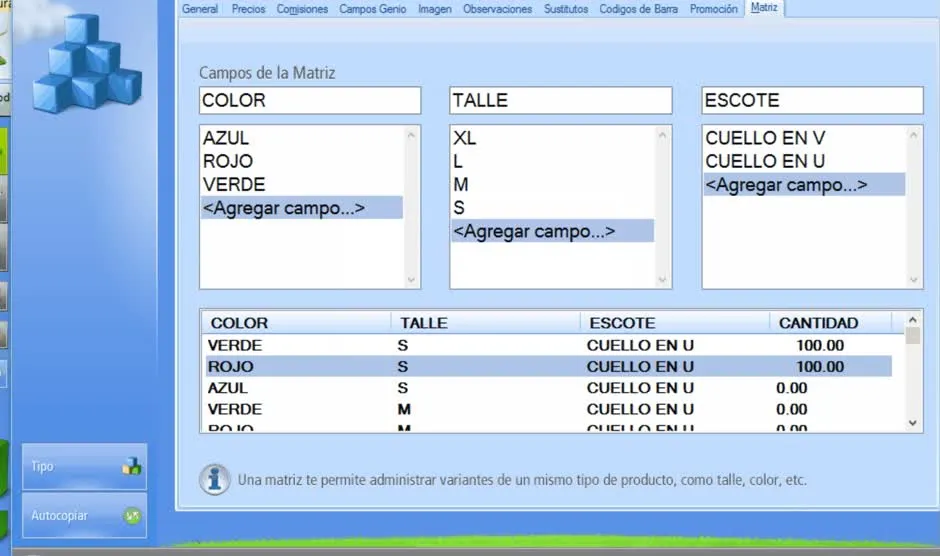This screenshot has width=940, height=556.
Task: Switch to Campos Genio tab
Action: (x=372, y=9)
